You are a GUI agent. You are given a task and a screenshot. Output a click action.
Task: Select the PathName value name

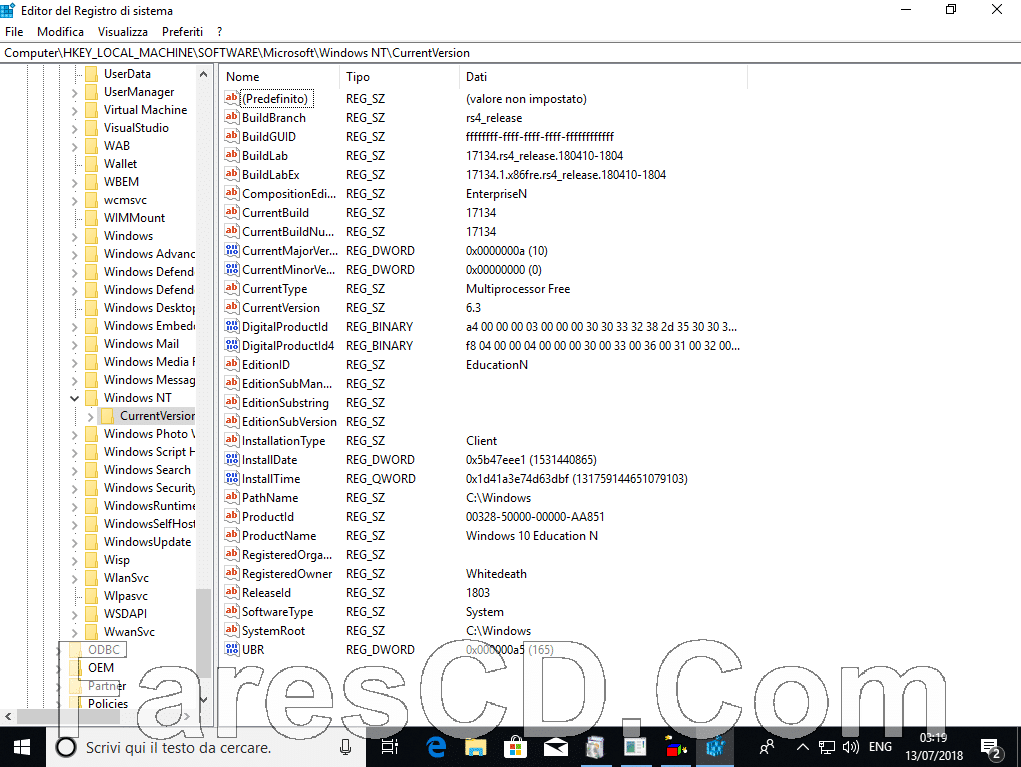pos(270,497)
